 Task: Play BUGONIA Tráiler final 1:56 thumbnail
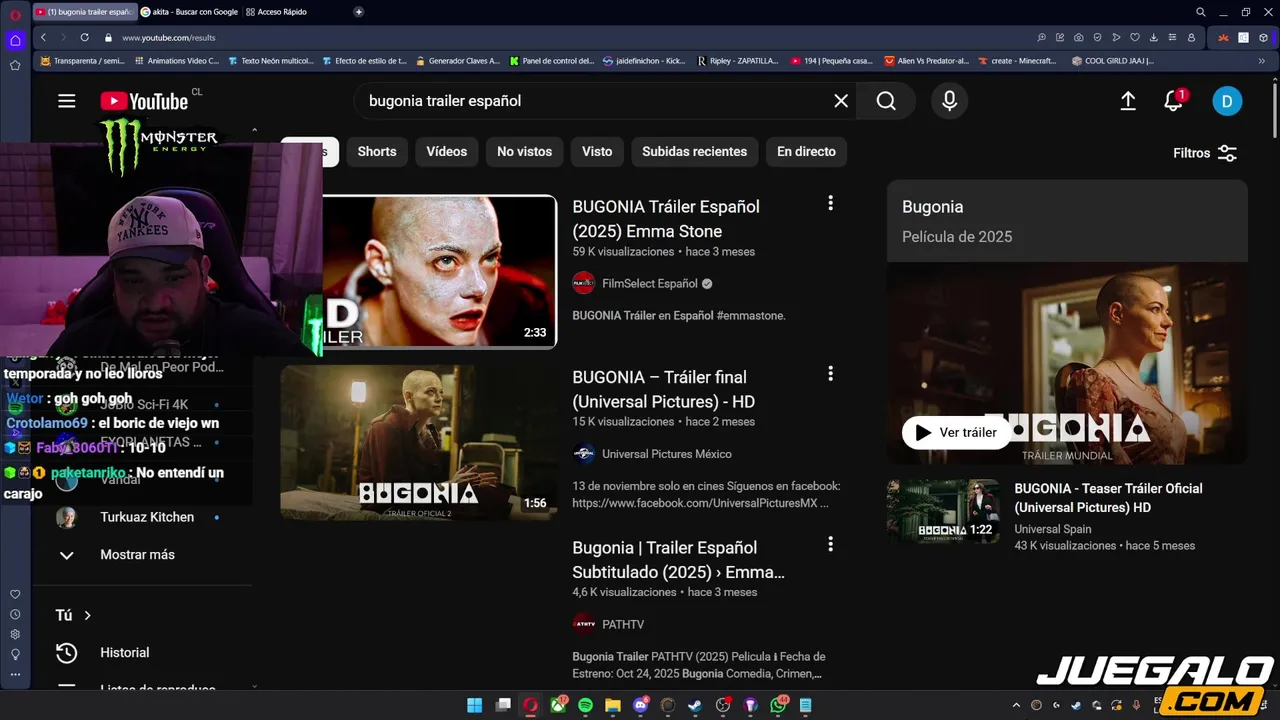(418, 442)
